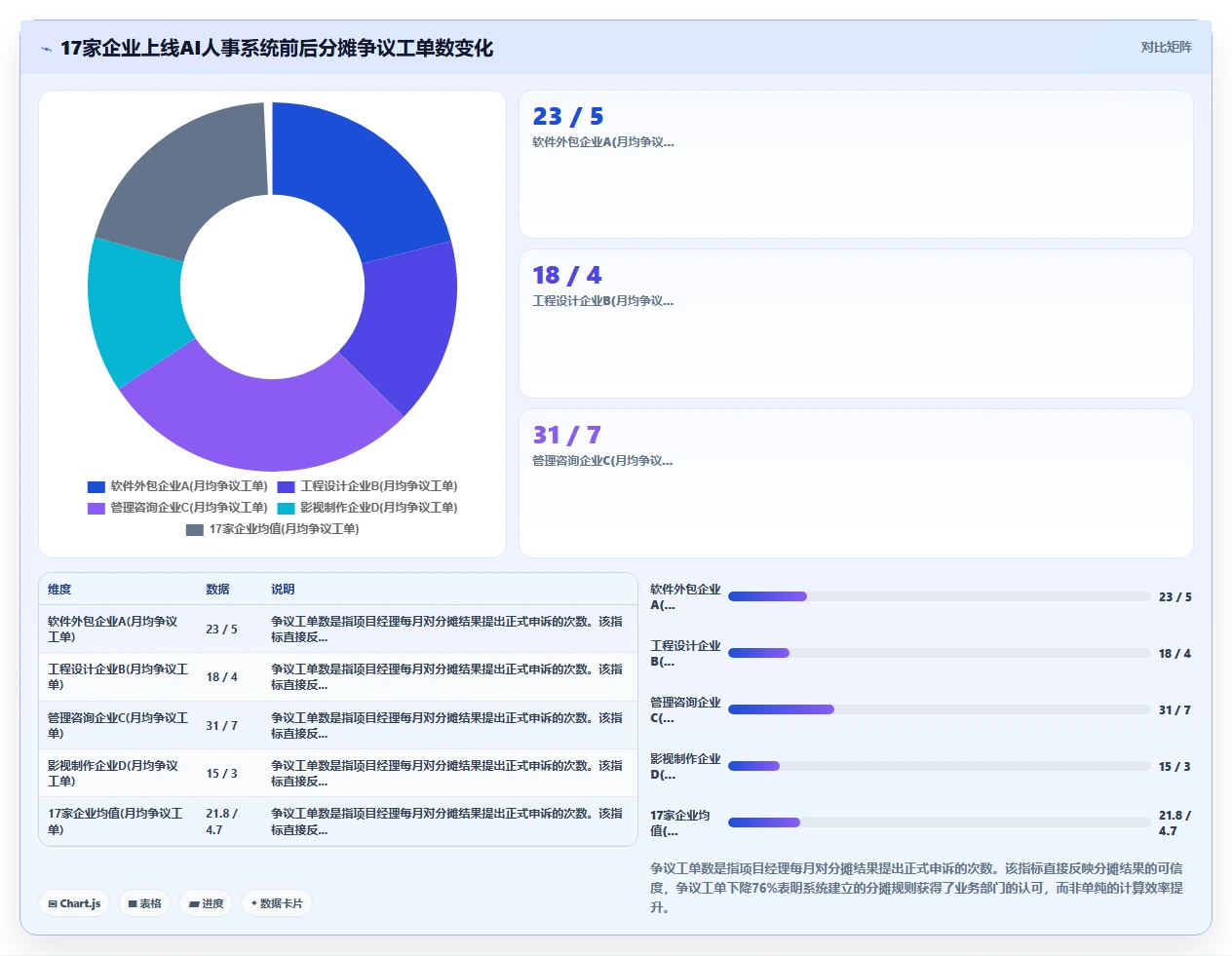Click the 影视制作企业D progress bar

point(939,766)
